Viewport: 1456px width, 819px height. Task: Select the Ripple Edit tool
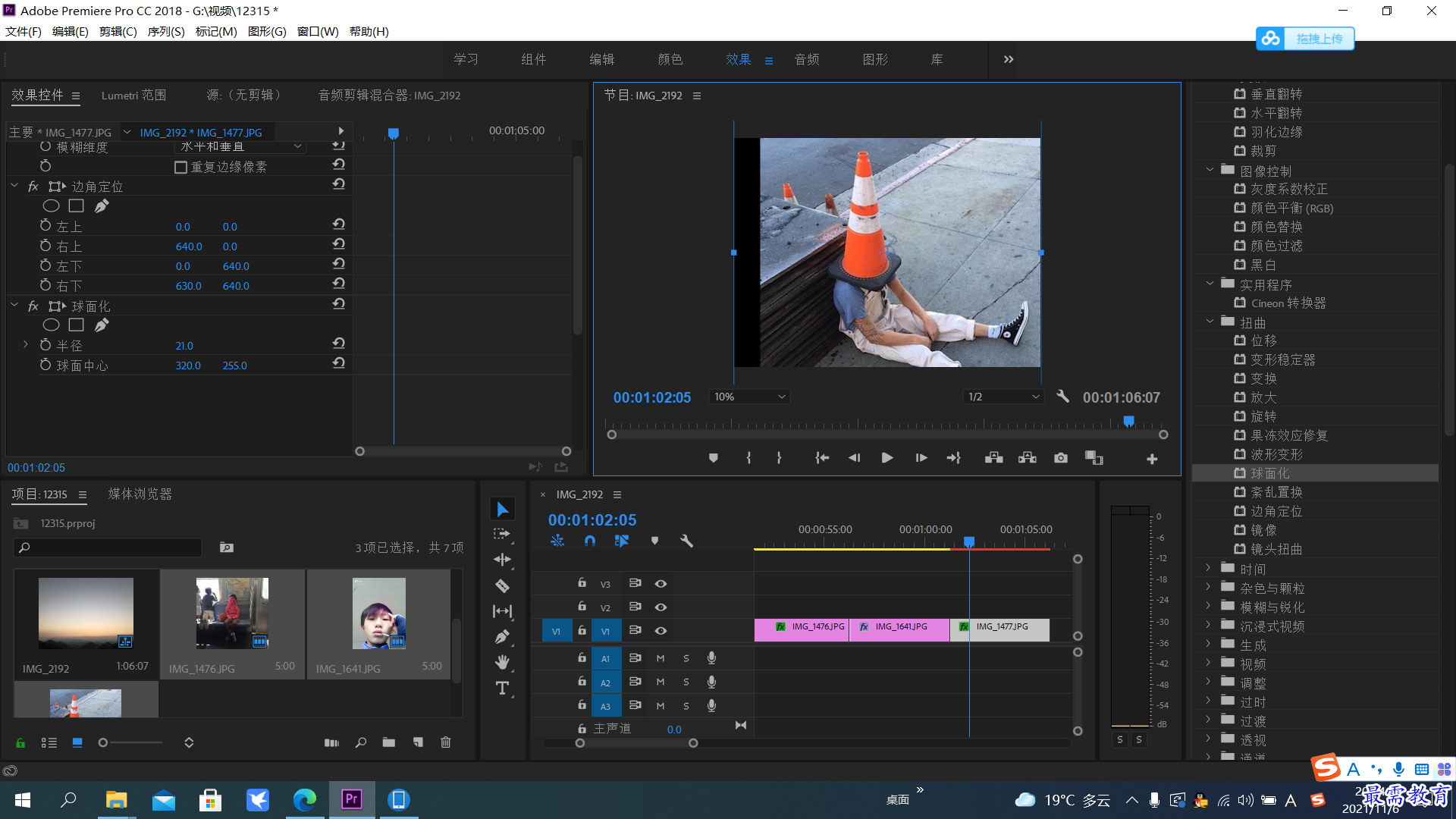[502, 560]
